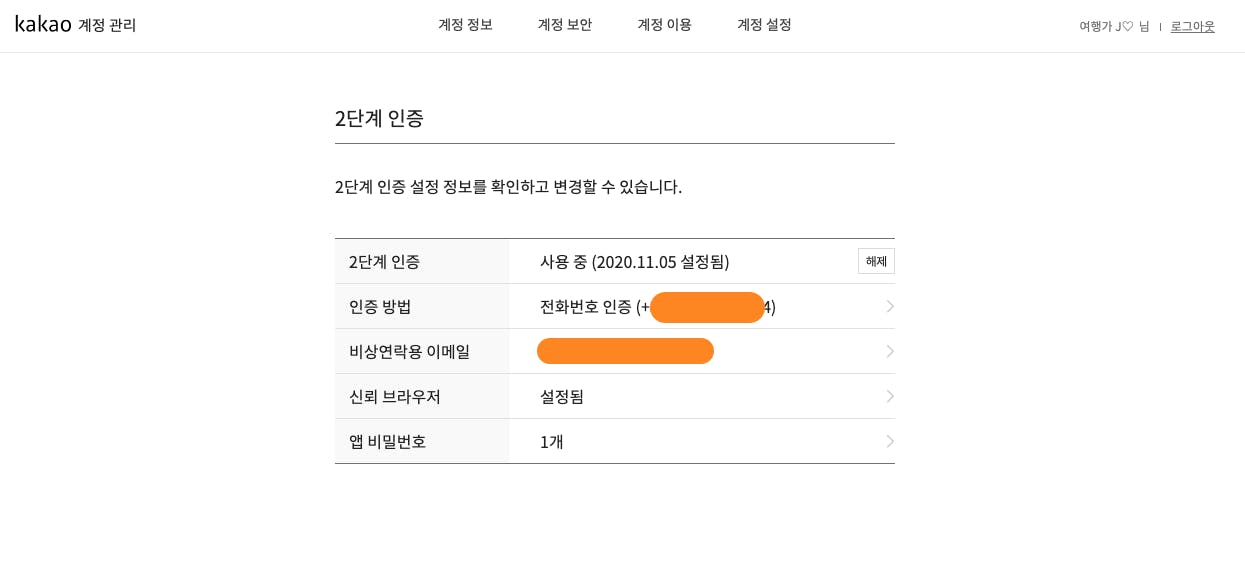
Task: Click the kakao logo
Action: coord(43,24)
